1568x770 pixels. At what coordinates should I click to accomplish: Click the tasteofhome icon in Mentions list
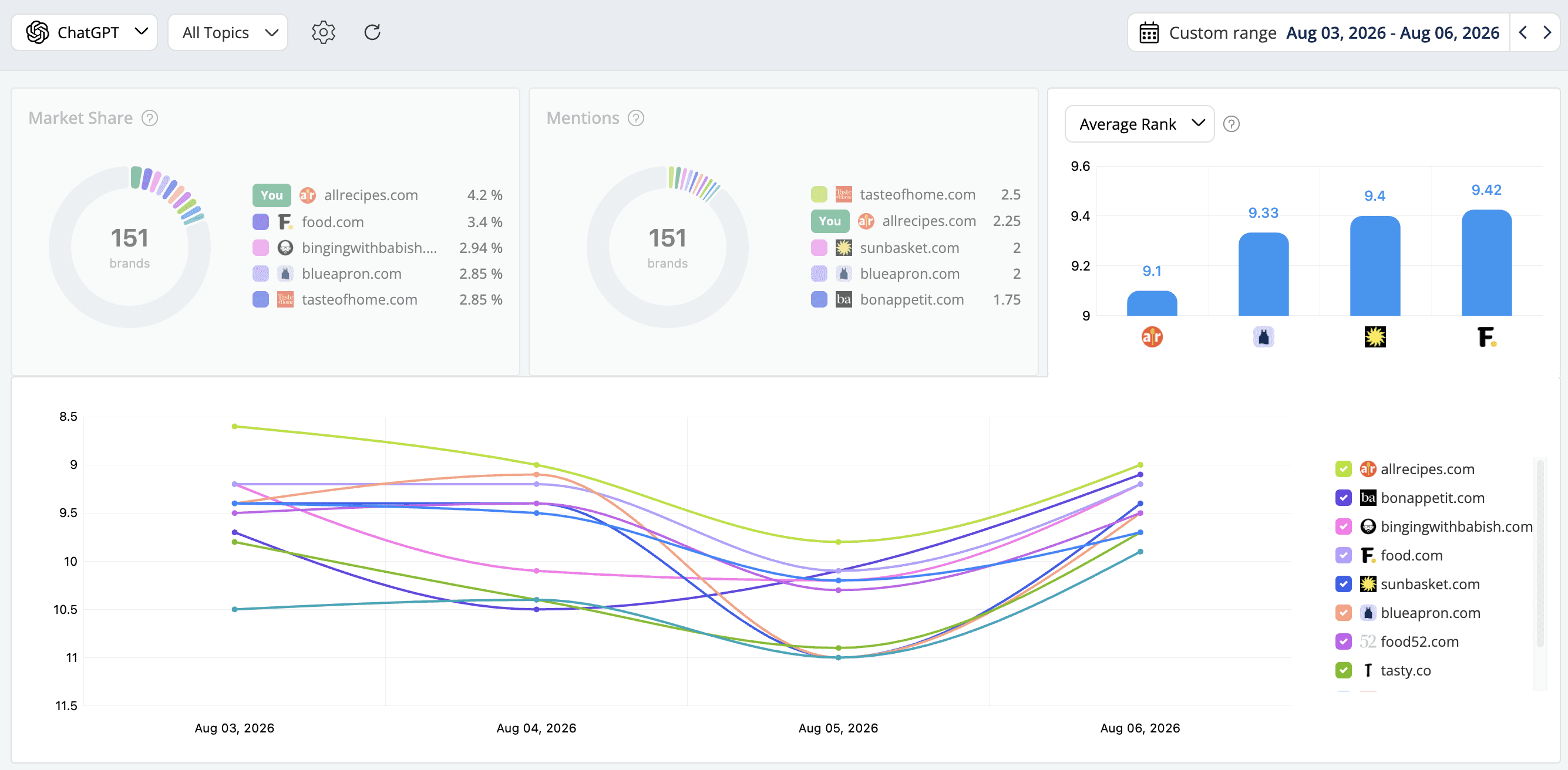point(844,195)
